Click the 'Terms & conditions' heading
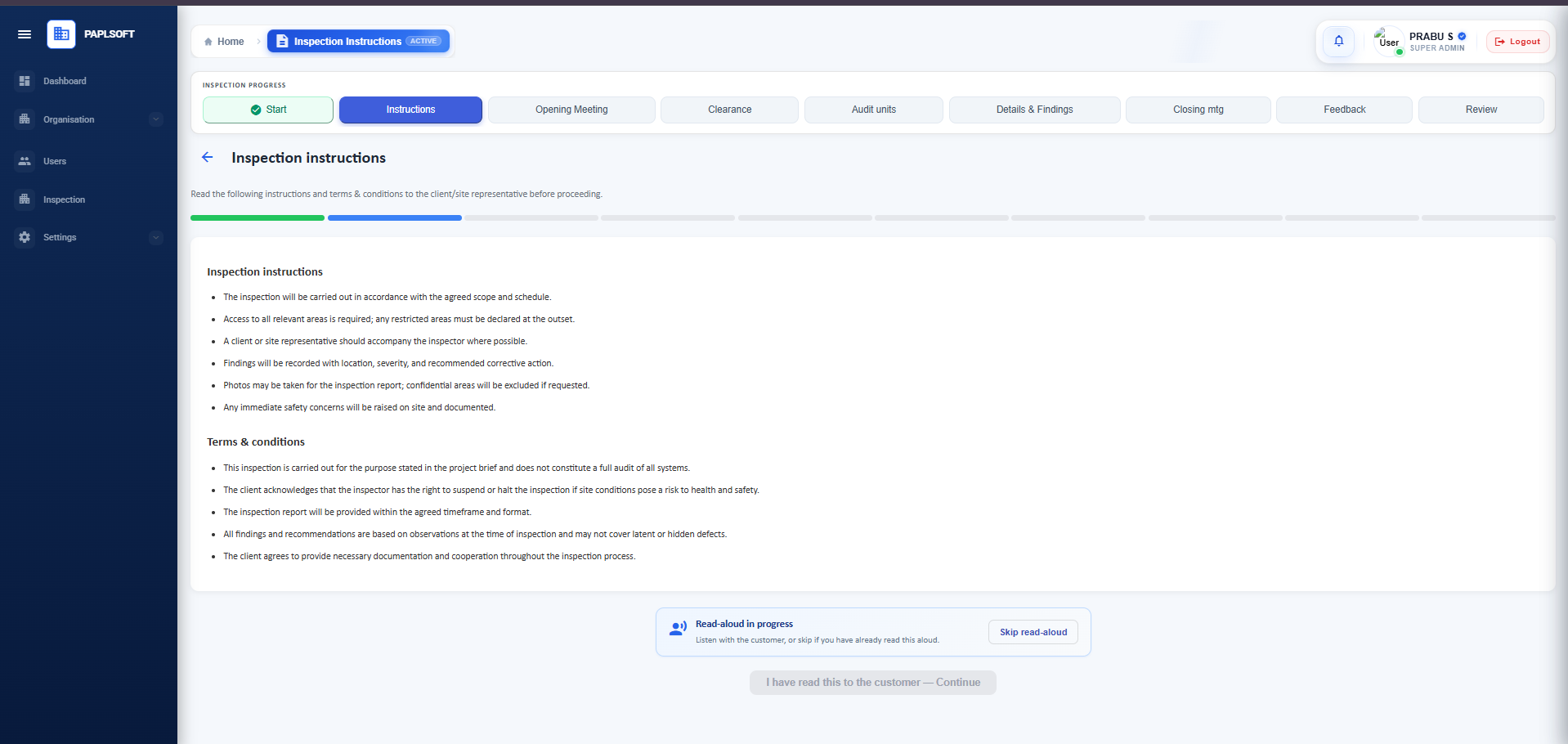This screenshot has height=744, width=1568. (256, 441)
